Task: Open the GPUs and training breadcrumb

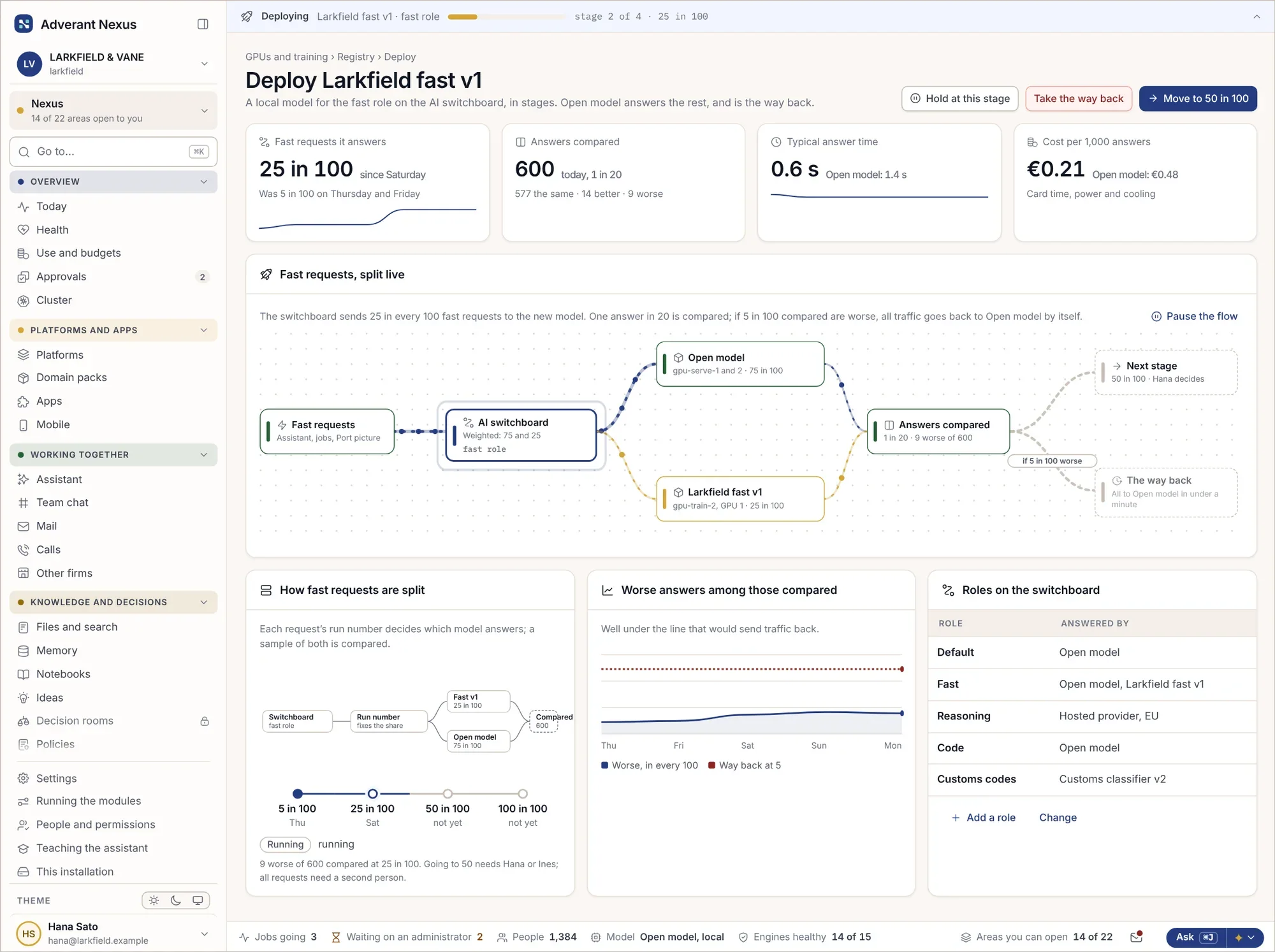Action: pyautogui.click(x=287, y=57)
